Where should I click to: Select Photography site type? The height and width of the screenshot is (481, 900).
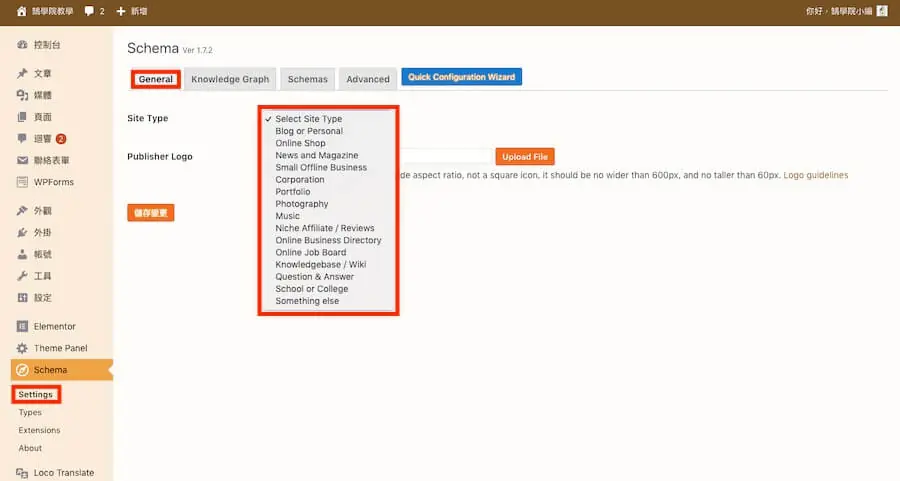(x=302, y=204)
